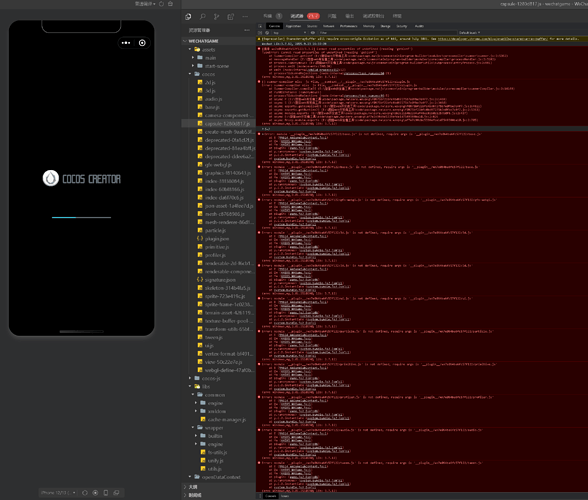Toggle the eye live-expression icon in console

(313, 33)
